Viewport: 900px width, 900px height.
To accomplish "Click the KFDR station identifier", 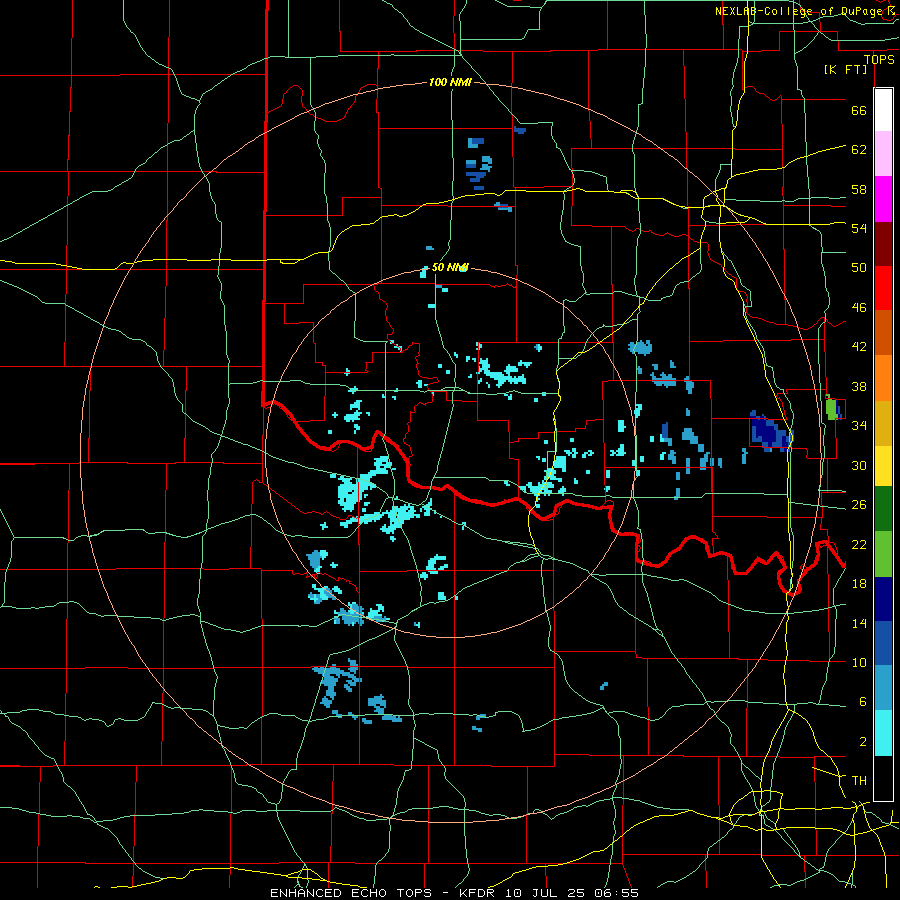I will [479, 893].
